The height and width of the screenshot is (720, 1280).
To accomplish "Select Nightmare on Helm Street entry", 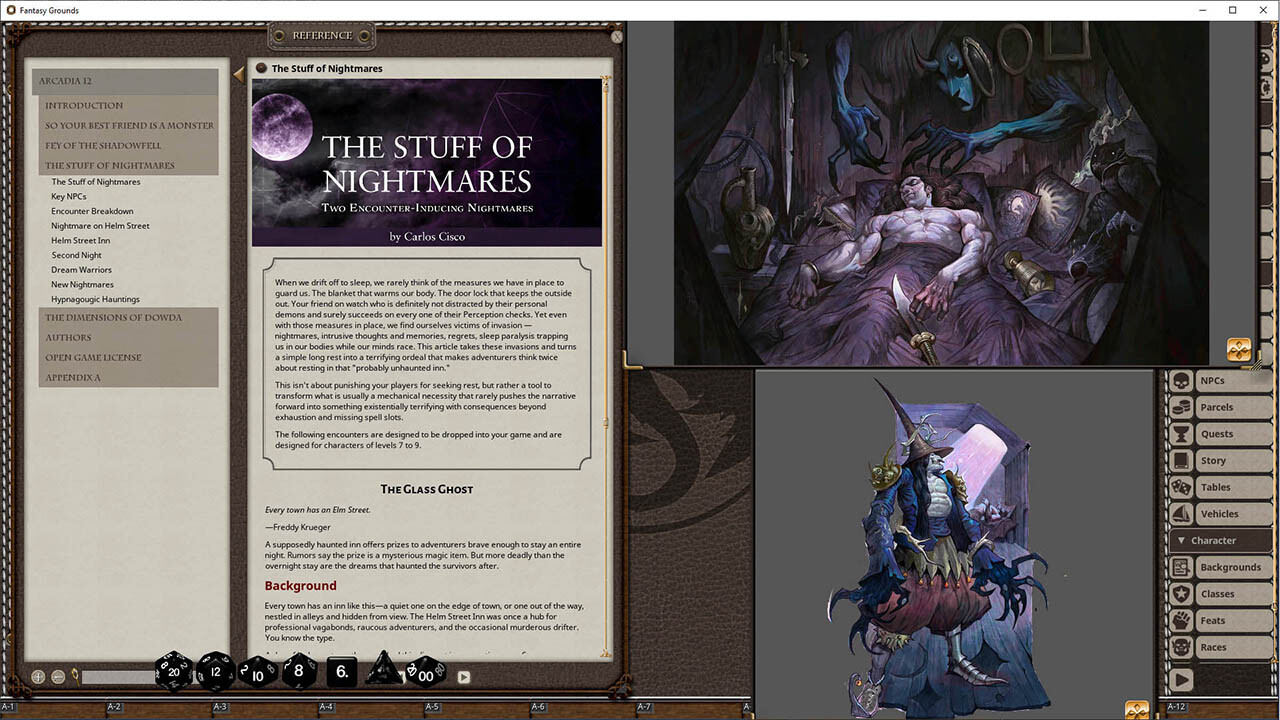I will (100, 226).
